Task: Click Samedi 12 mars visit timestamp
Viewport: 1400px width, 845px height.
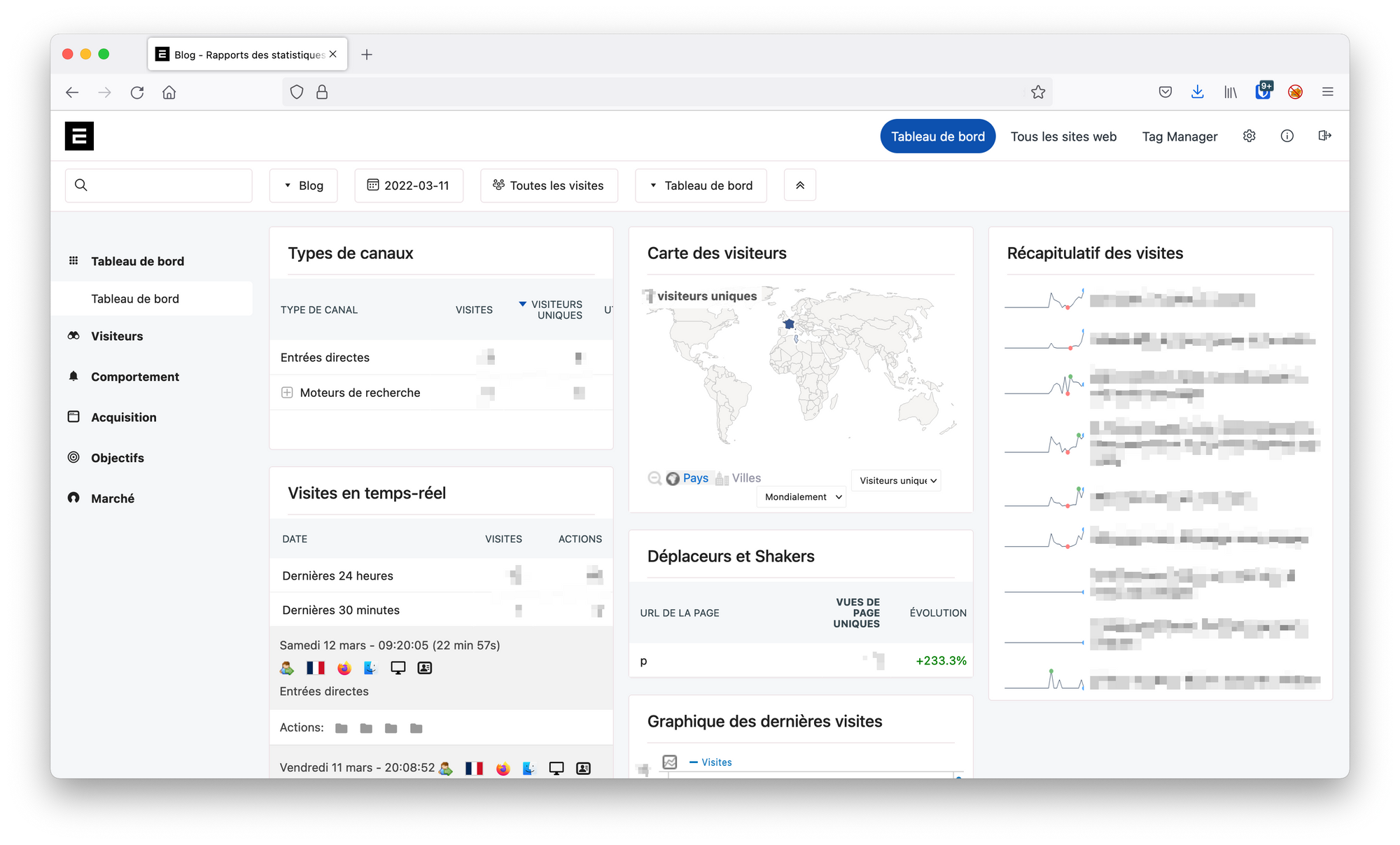Action: click(390, 645)
